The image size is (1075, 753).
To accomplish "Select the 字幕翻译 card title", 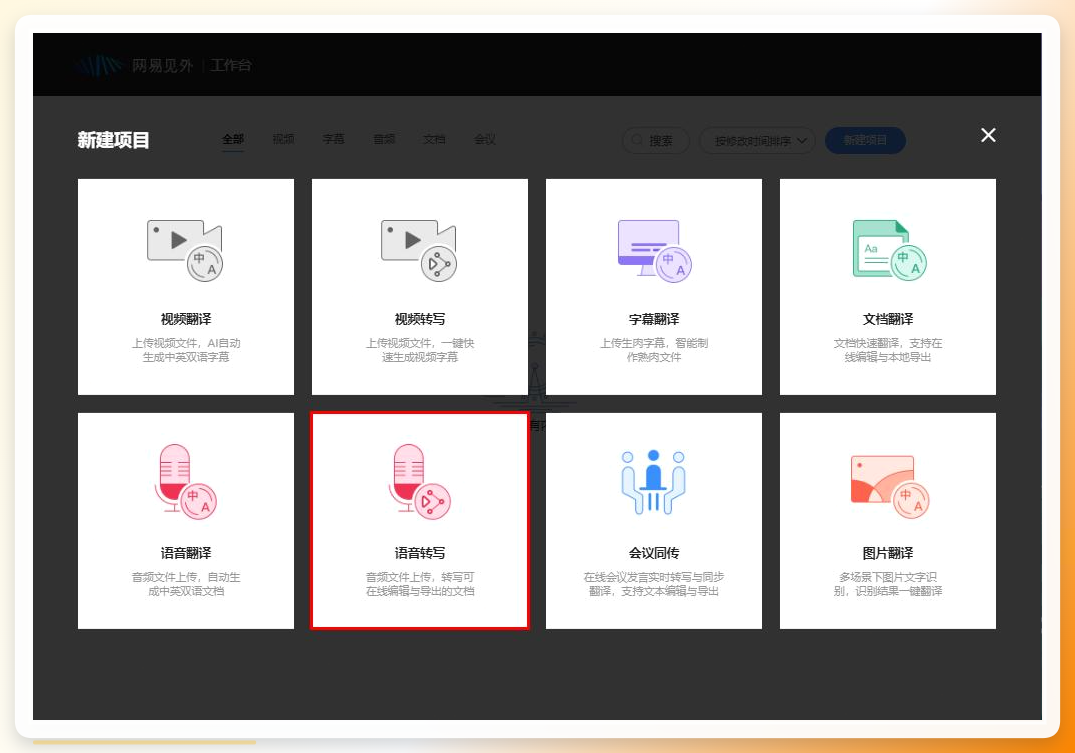I will 654,319.
